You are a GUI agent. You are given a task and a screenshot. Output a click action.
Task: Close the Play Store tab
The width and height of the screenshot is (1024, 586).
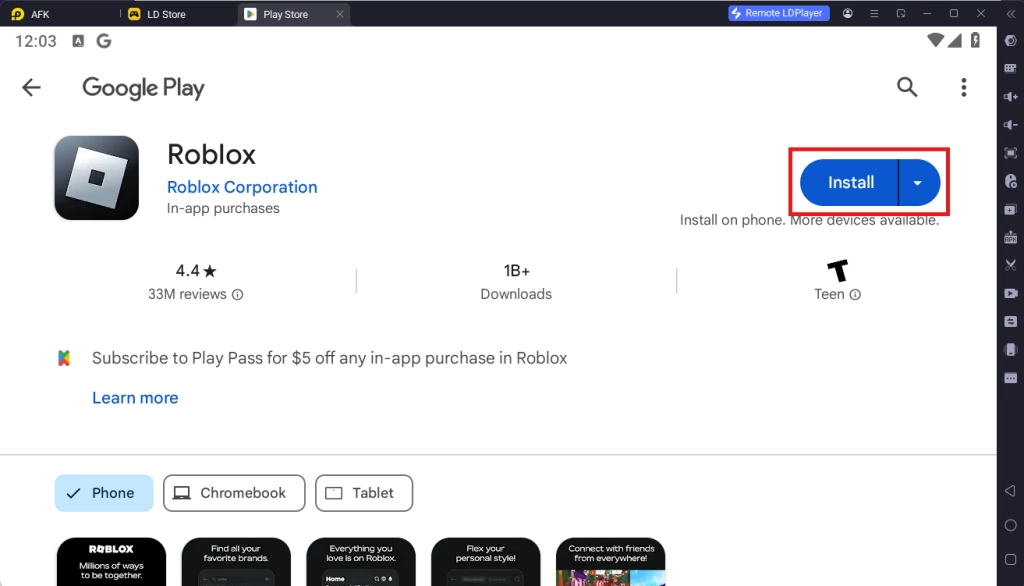coord(340,14)
